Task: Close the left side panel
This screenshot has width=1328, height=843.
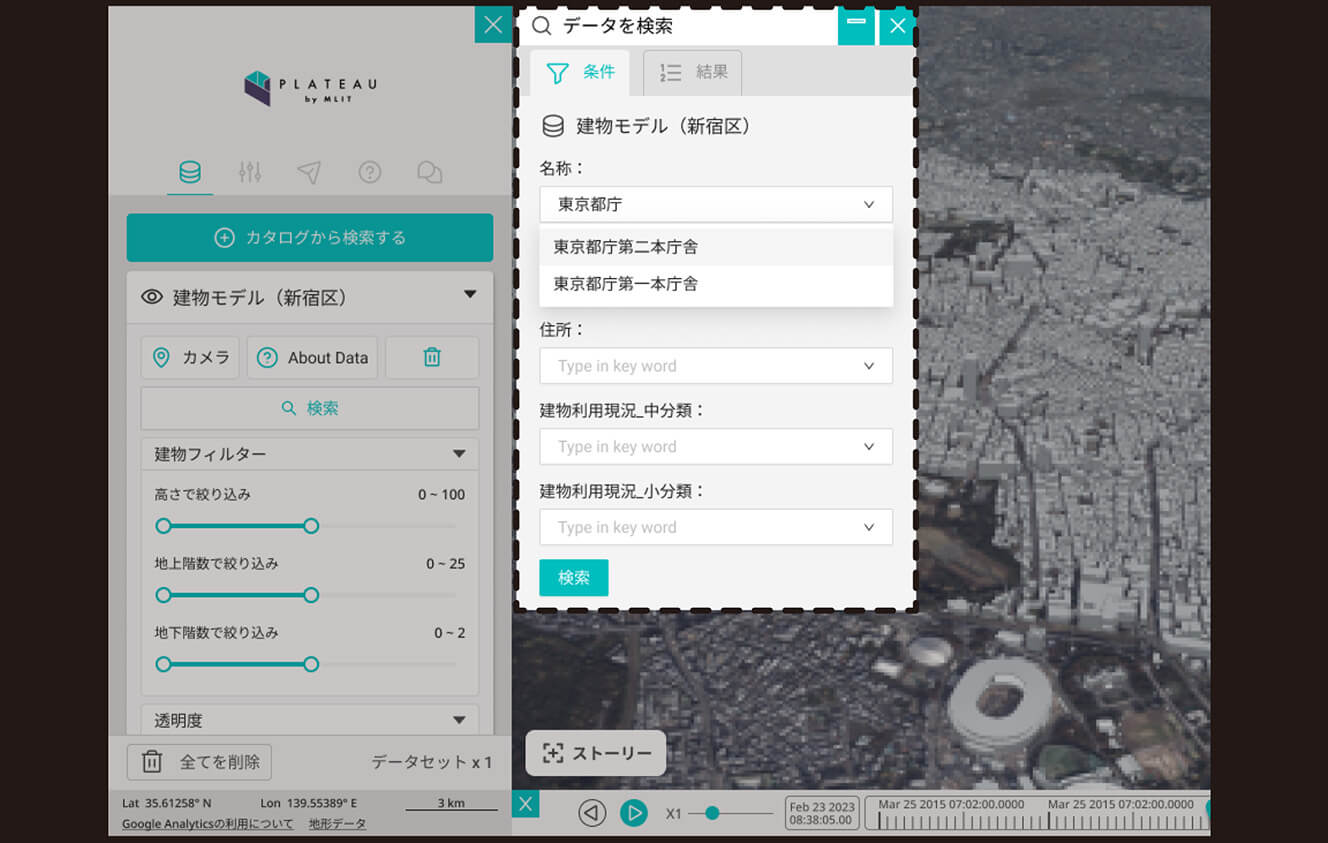Action: coord(493,25)
